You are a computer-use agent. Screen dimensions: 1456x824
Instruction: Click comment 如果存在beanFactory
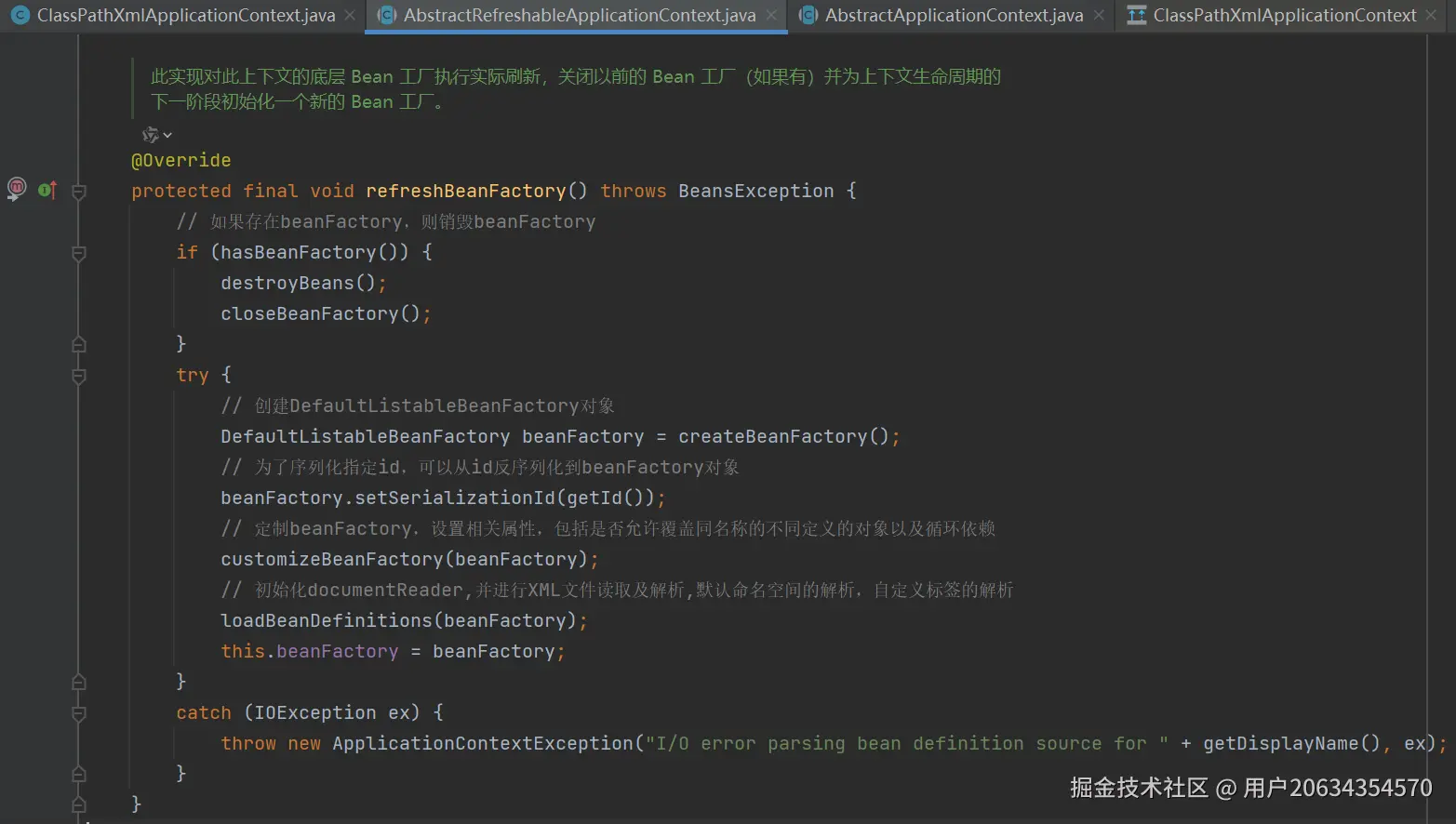pos(385,221)
